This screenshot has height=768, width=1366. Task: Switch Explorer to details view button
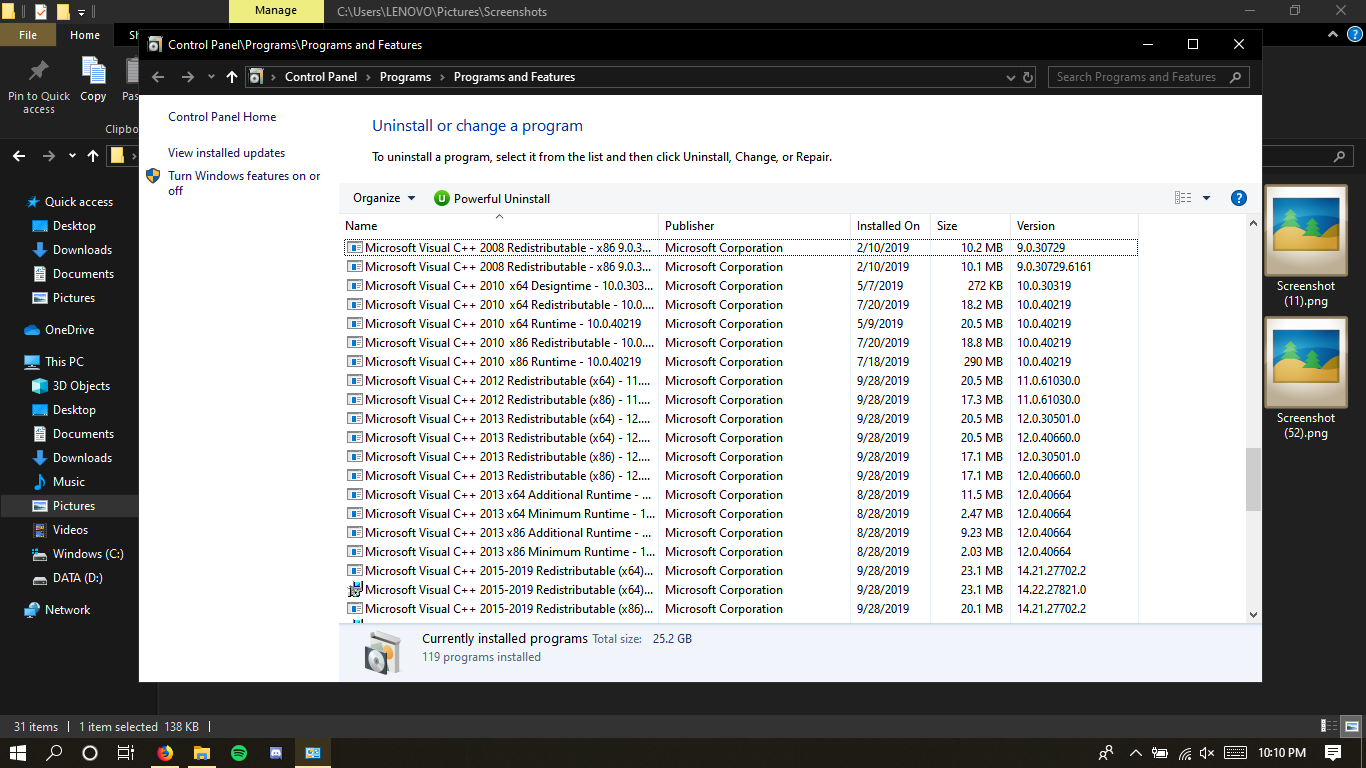(1330, 726)
